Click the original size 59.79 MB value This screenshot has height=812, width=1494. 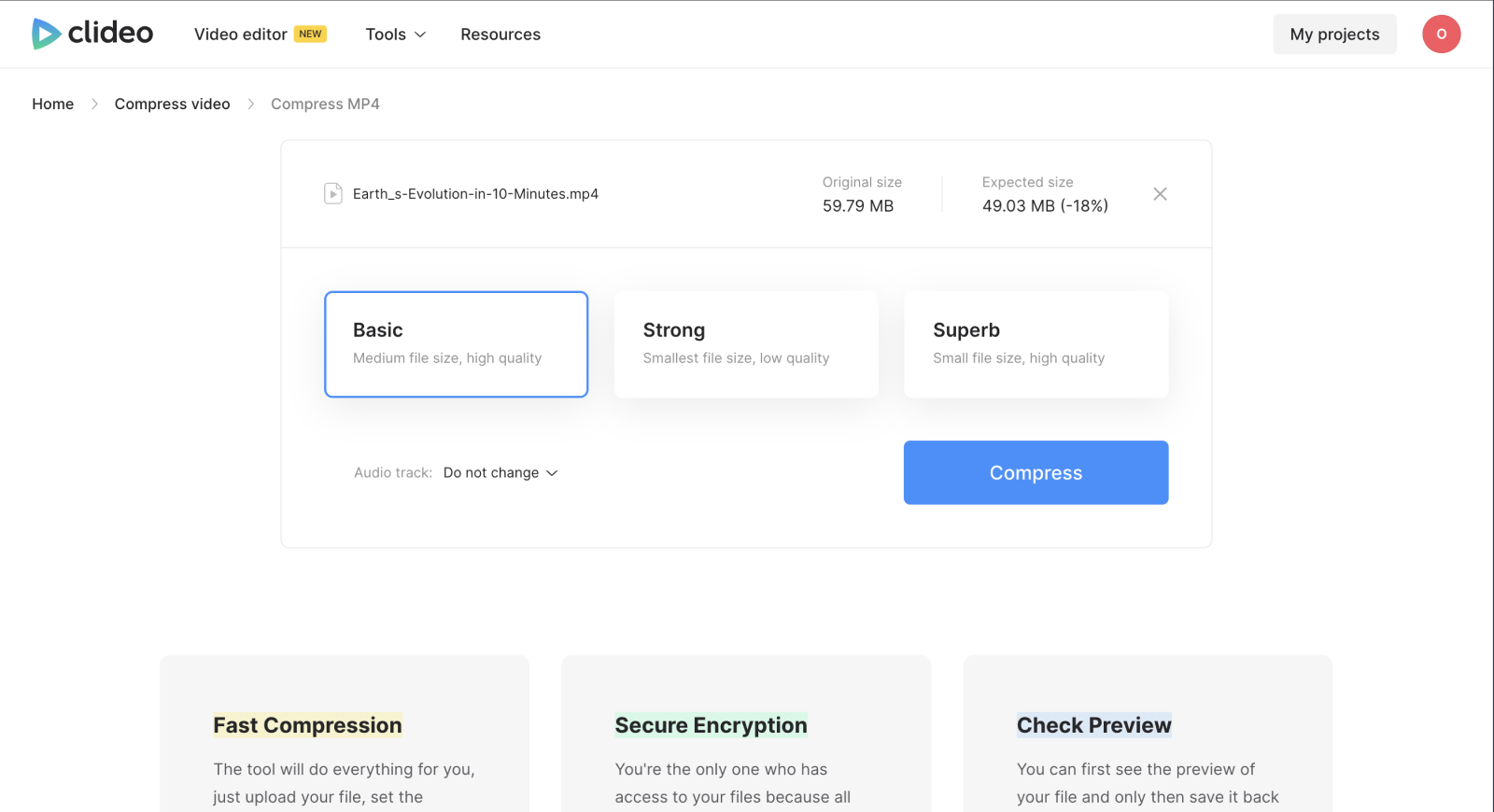(x=858, y=206)
